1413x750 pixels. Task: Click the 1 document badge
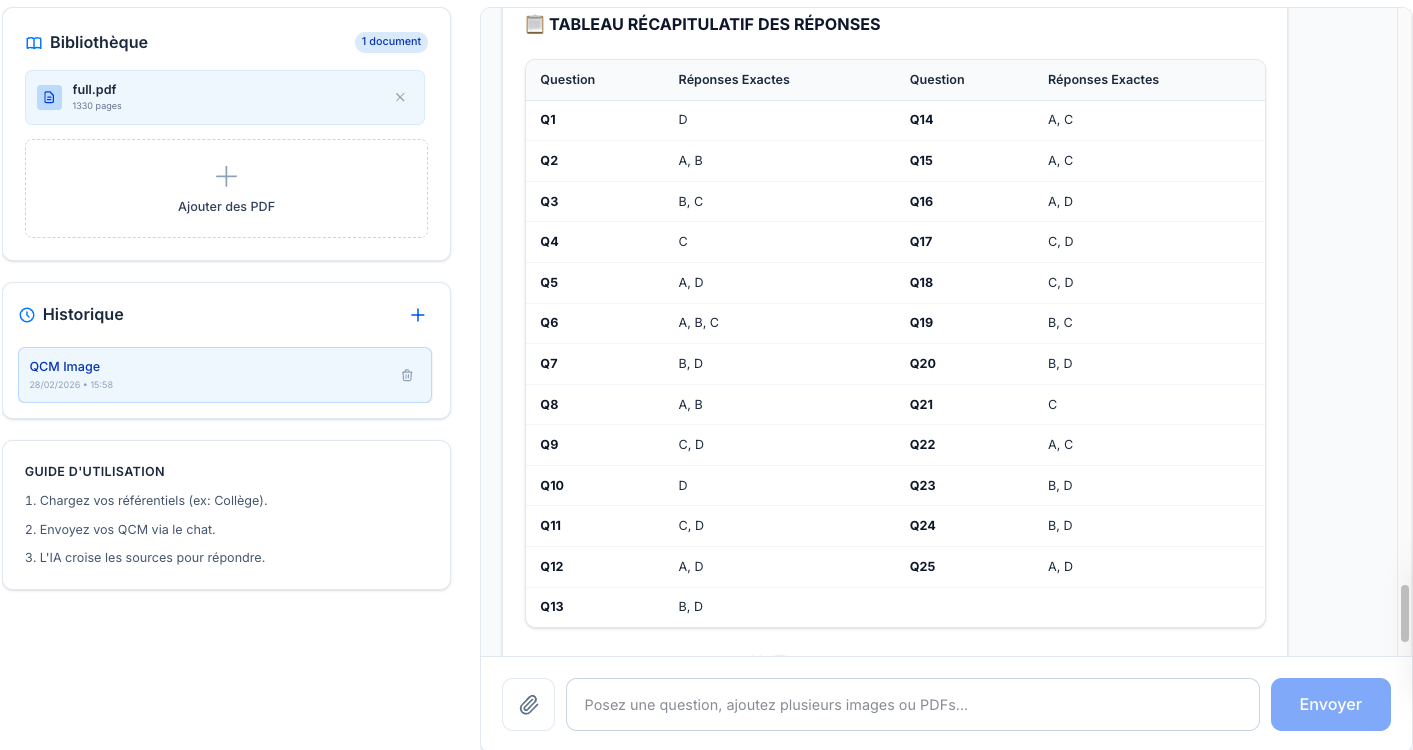[391, 42]
